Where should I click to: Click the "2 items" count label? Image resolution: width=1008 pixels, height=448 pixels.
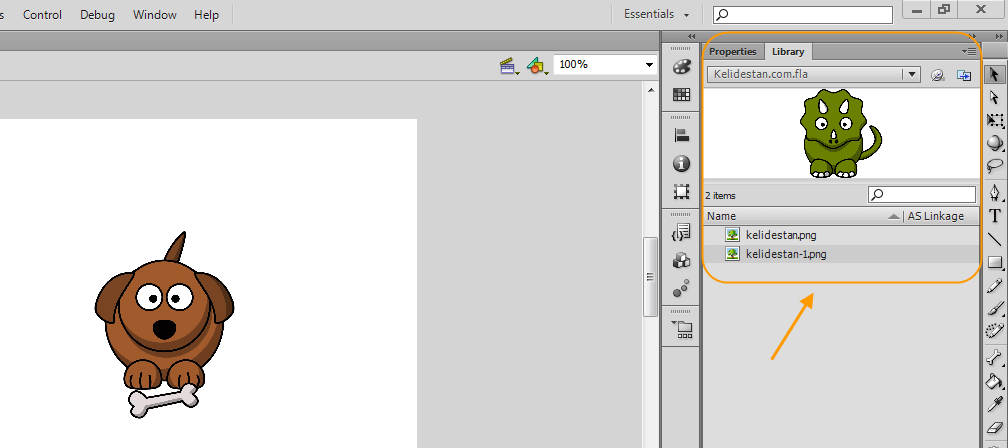[x=720, y=195]
